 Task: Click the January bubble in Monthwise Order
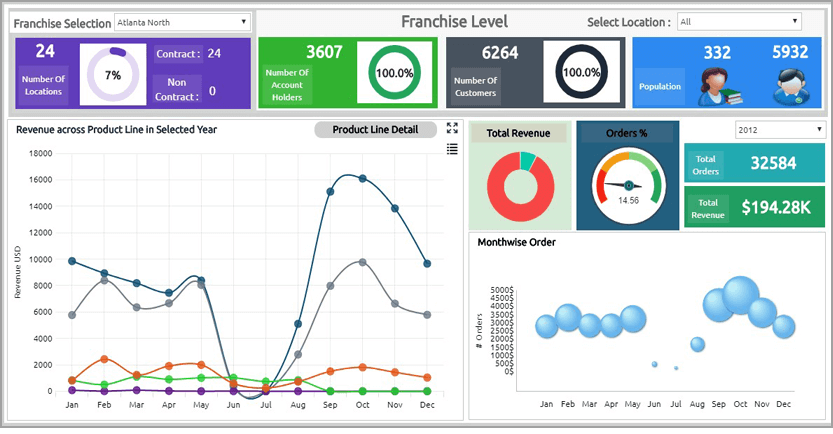(x=547, y=327)
